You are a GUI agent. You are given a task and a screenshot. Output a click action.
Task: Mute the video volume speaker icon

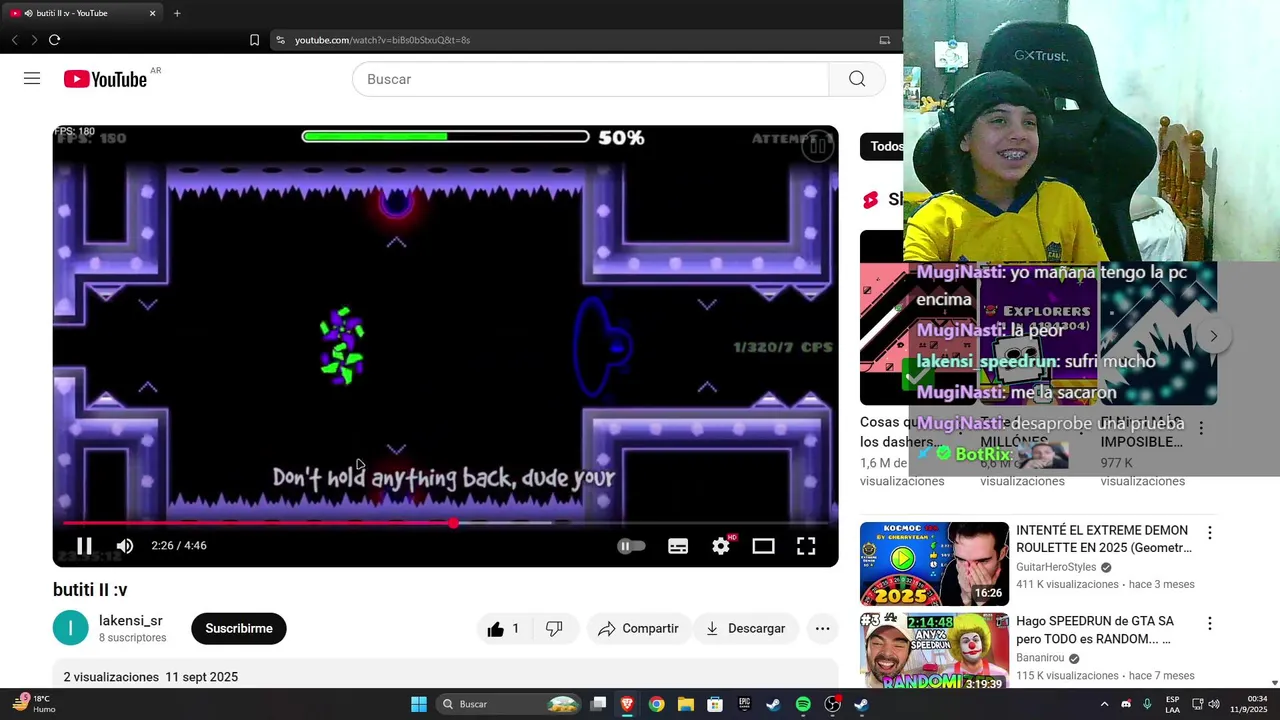point(125,546)
